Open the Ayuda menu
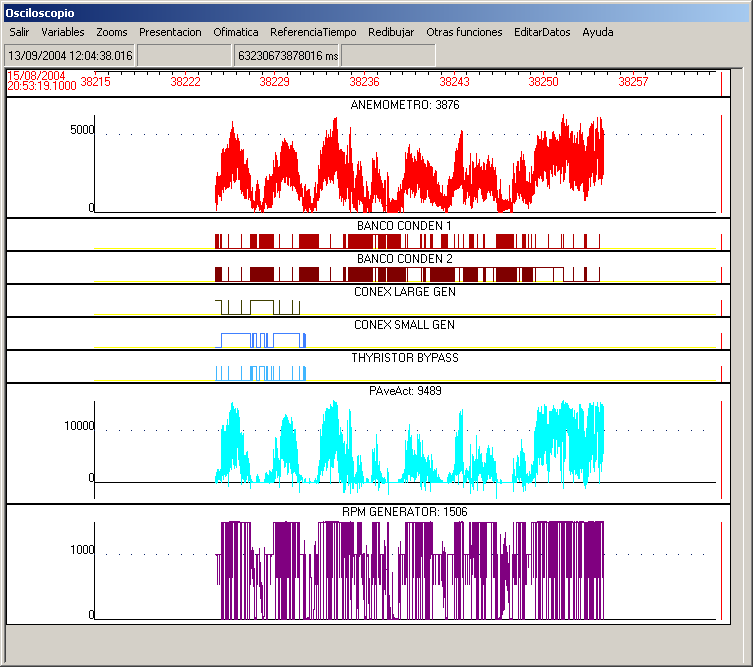Screen dimensions: 753x667 tap(598, 32)
